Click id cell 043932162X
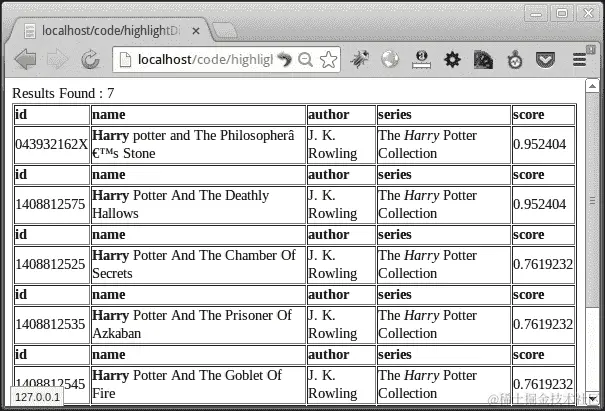Screen dimensions: 605x411 [52, 145]
